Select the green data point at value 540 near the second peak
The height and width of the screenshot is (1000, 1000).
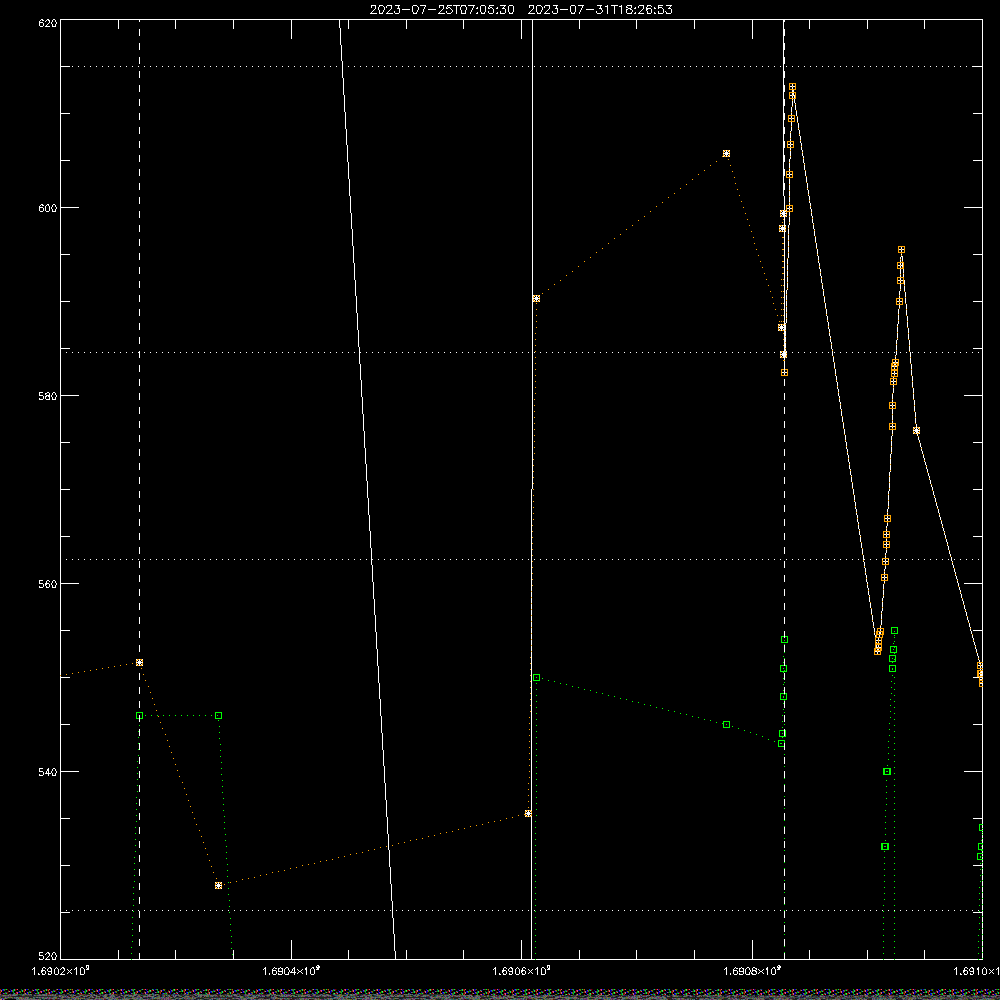coord(887,772)
